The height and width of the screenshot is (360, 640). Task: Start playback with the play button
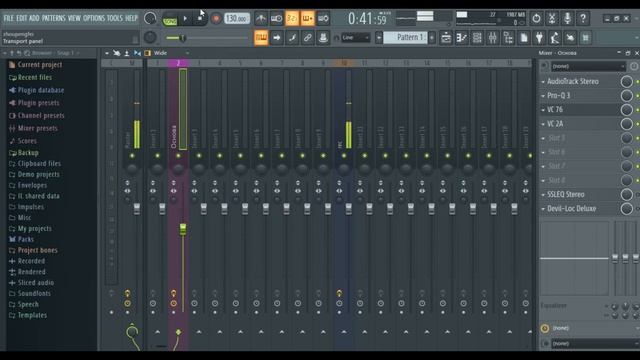click(185, 18)
